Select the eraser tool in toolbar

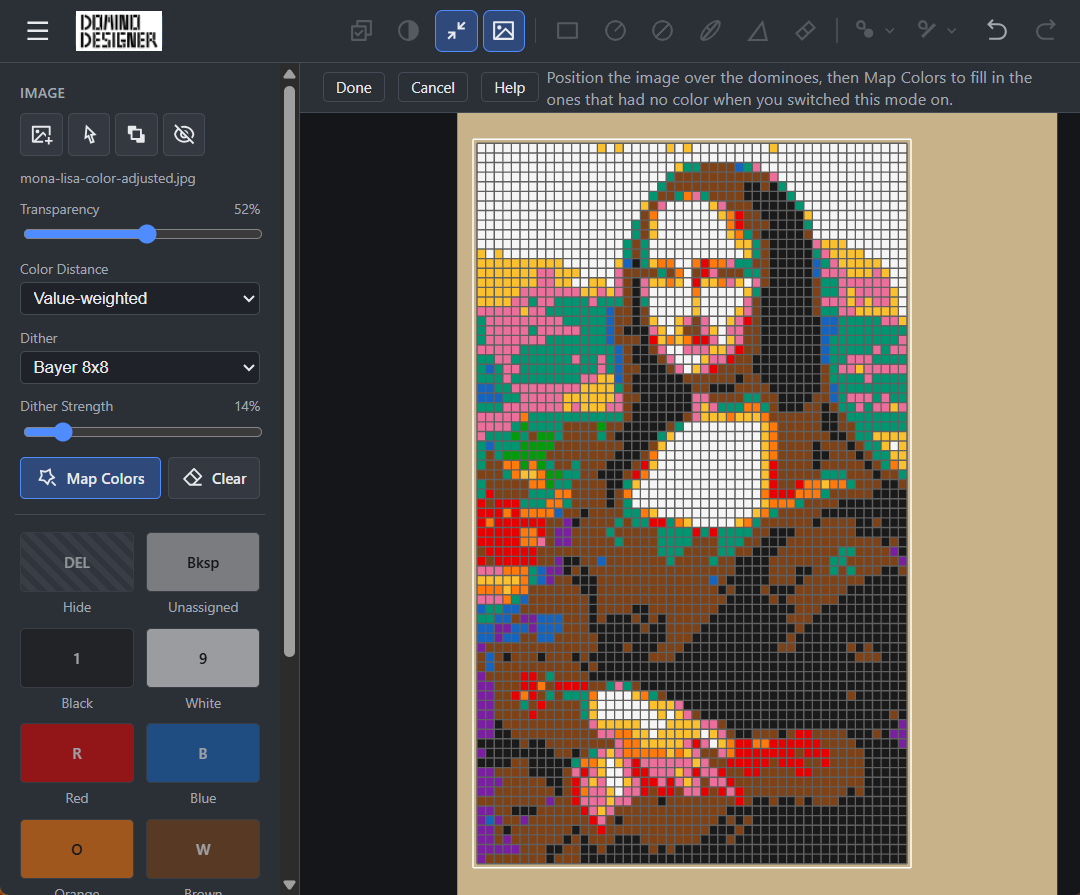(805, 31)
